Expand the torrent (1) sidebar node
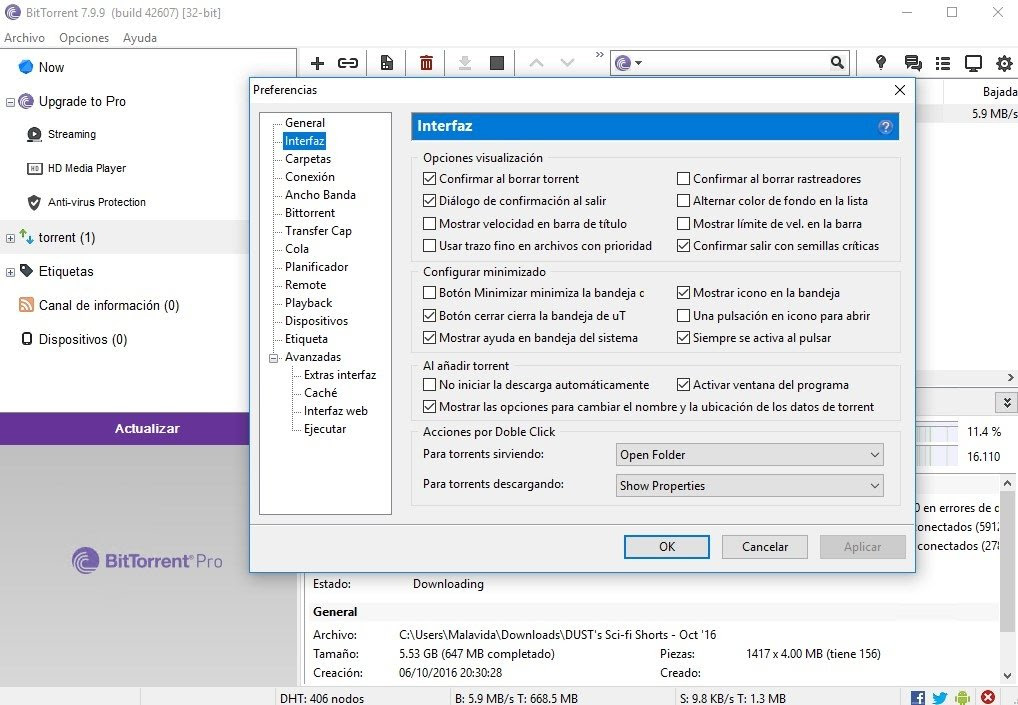Viewport: 1018px width, 705px height. click(10, 238)
